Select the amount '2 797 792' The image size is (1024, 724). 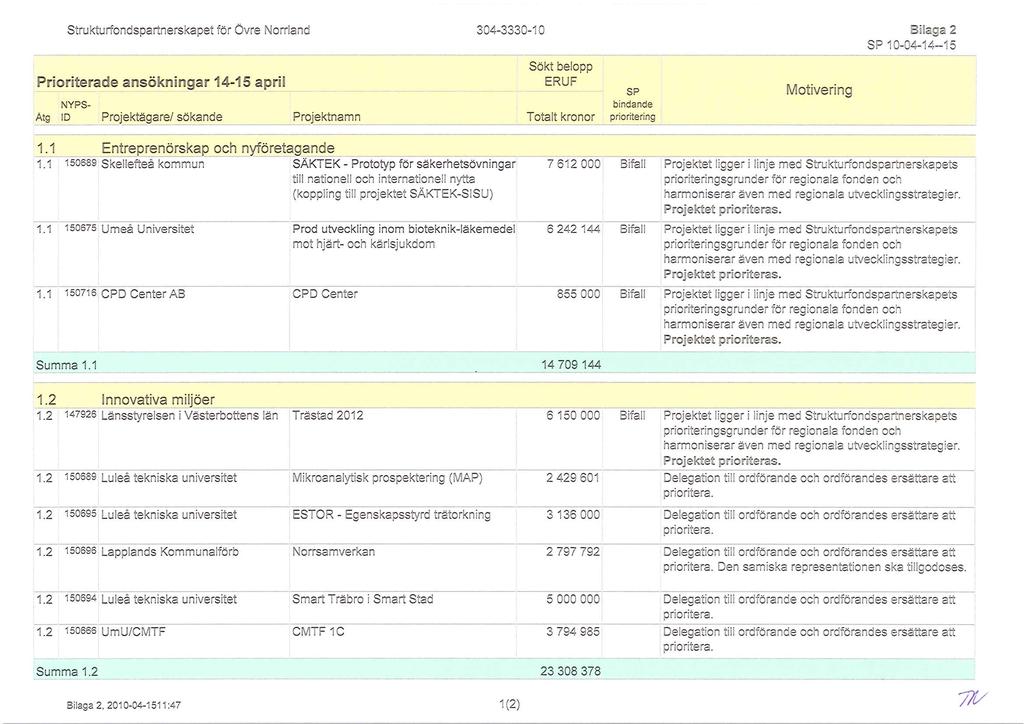click(x=573, y=552)
